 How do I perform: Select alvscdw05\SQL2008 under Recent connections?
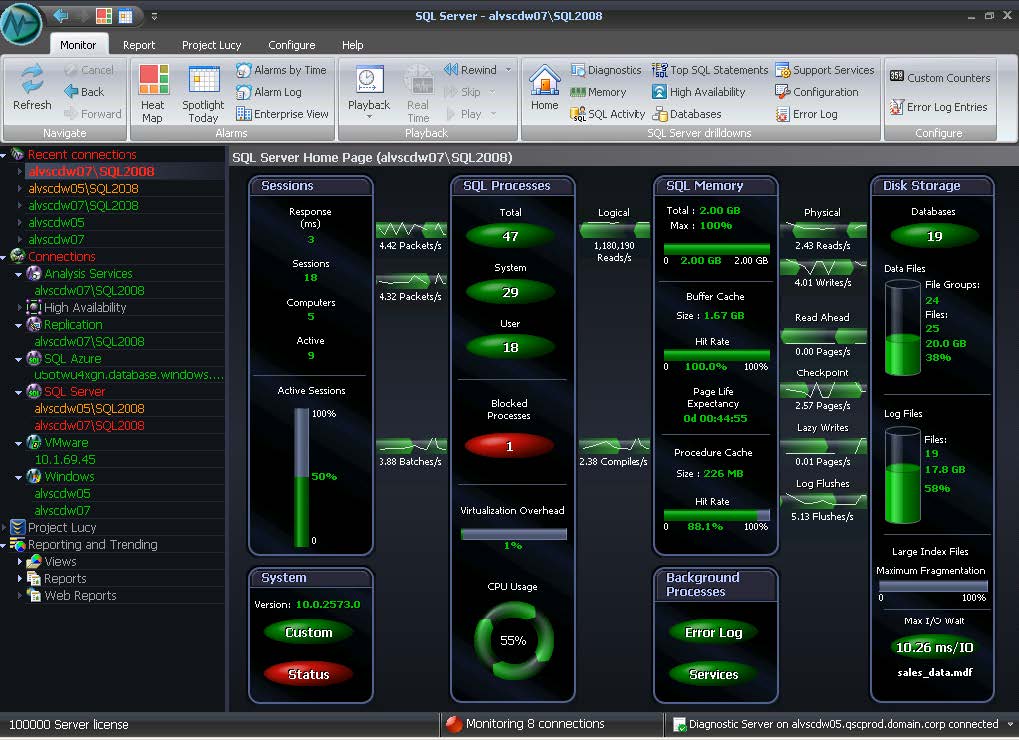[x=83, y=188]
